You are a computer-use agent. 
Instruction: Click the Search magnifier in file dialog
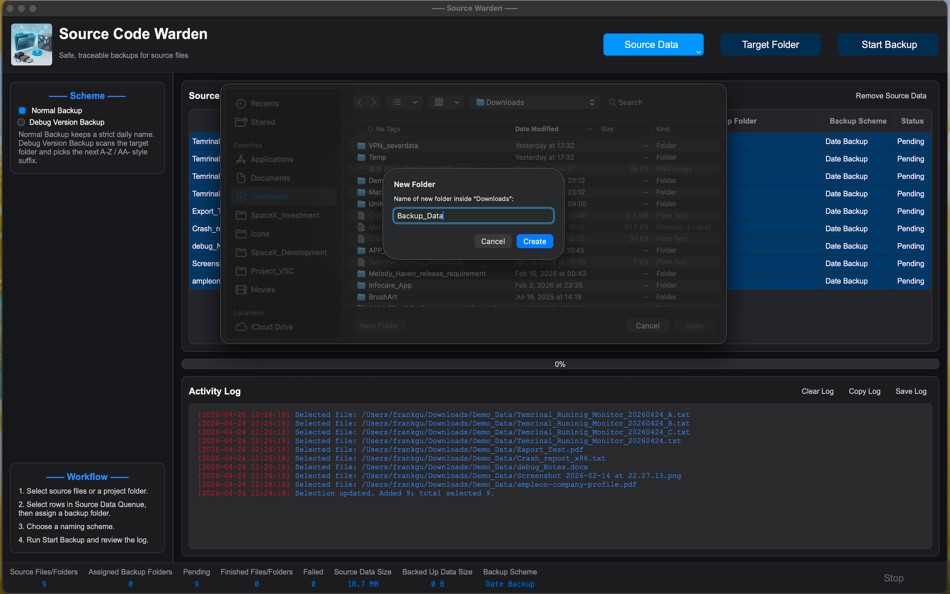tap(613, 102)
